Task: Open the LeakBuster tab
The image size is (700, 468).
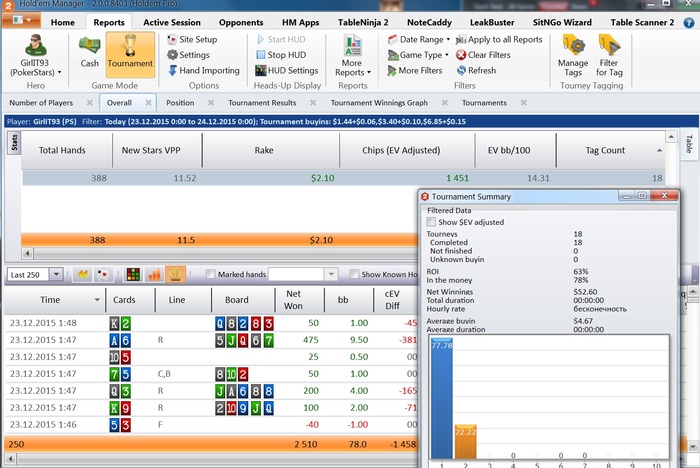Action: (492, 22)
